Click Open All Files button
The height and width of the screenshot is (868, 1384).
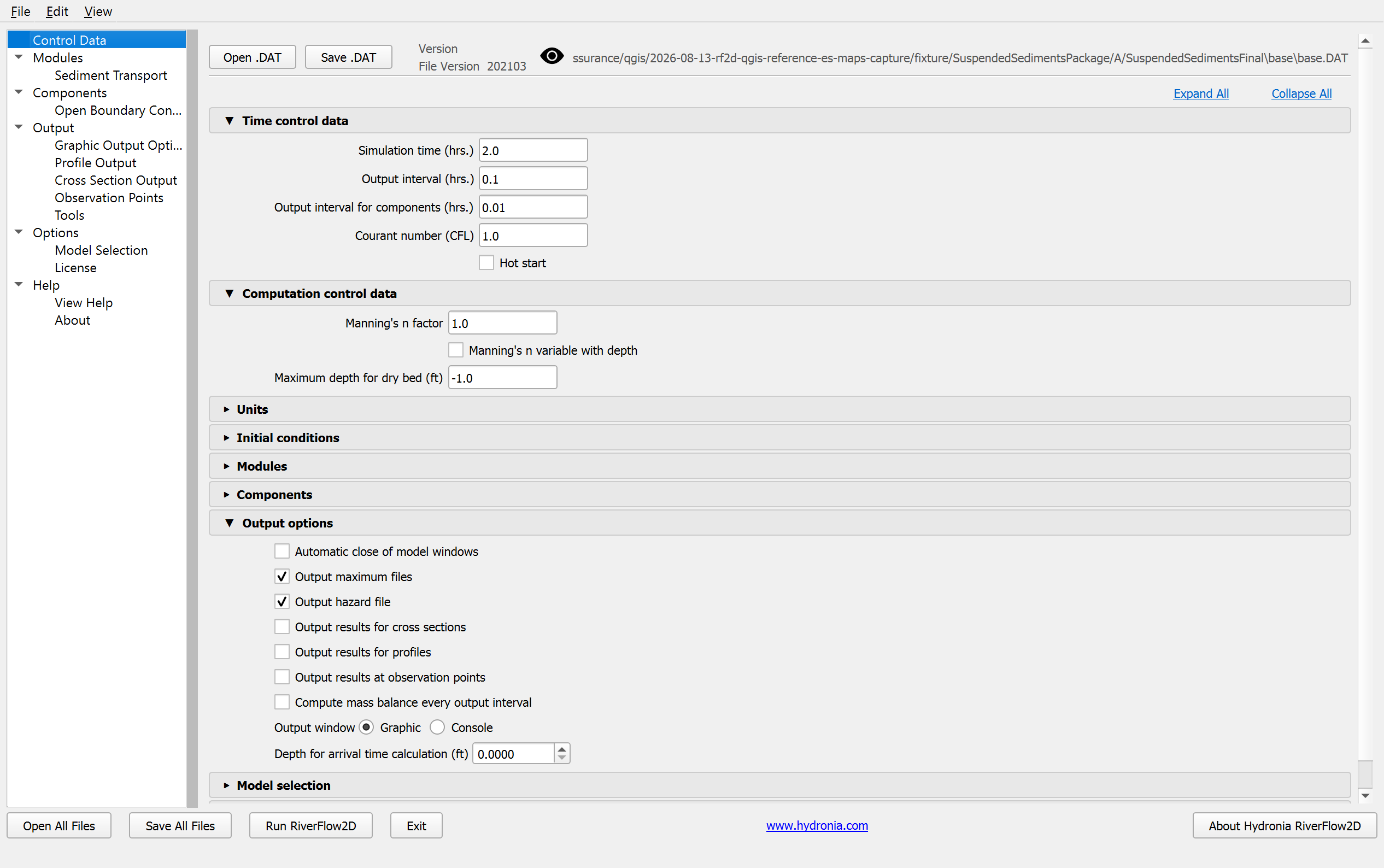point(59,825)
